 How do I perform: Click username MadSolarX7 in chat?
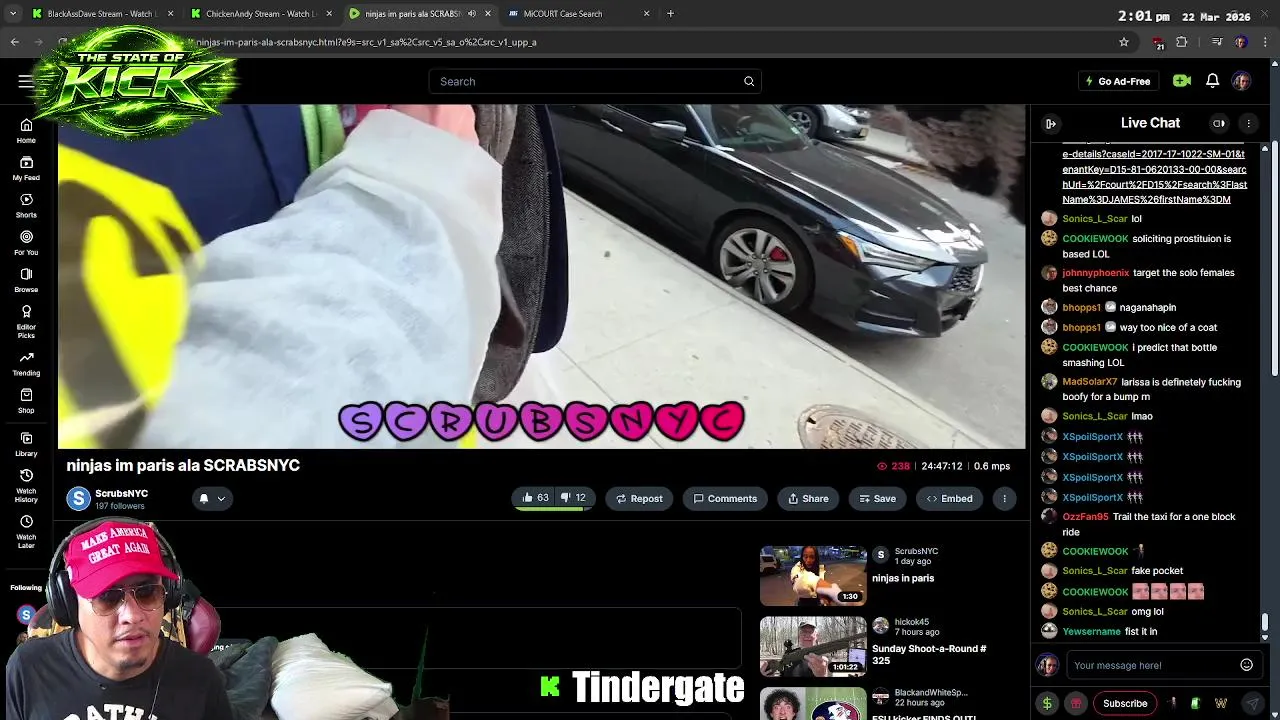(x=1090, y=381)
